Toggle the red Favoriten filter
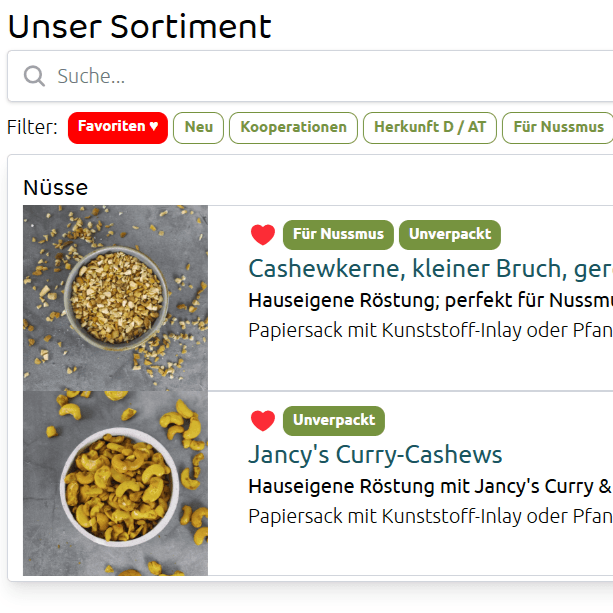This screenshot has width=613, height=613. (118, 127)
